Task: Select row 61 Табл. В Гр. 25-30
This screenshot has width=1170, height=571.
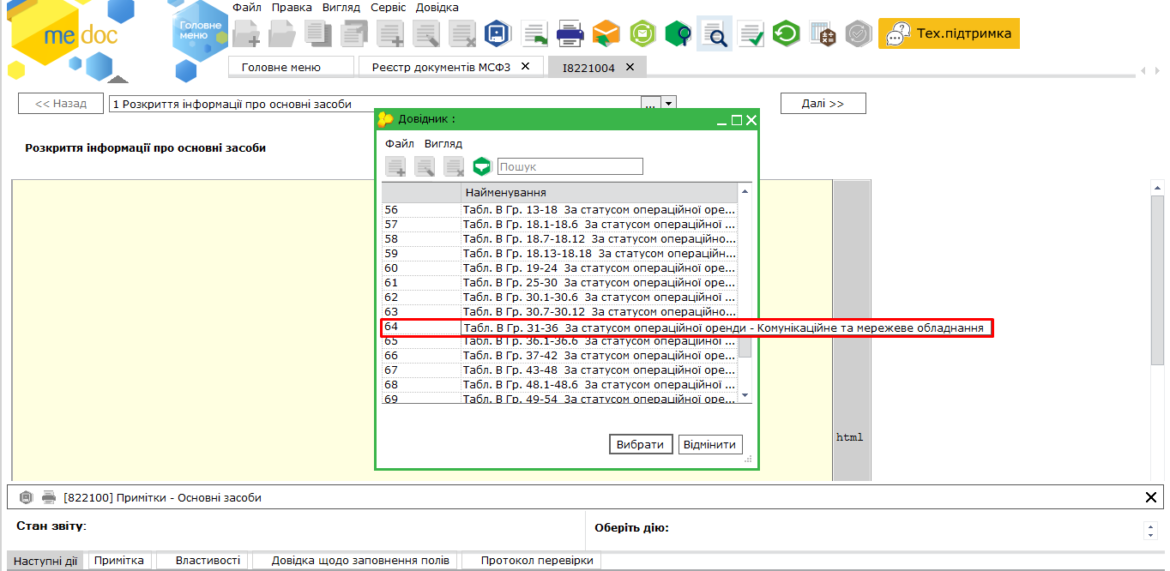Action: (560, 283)
